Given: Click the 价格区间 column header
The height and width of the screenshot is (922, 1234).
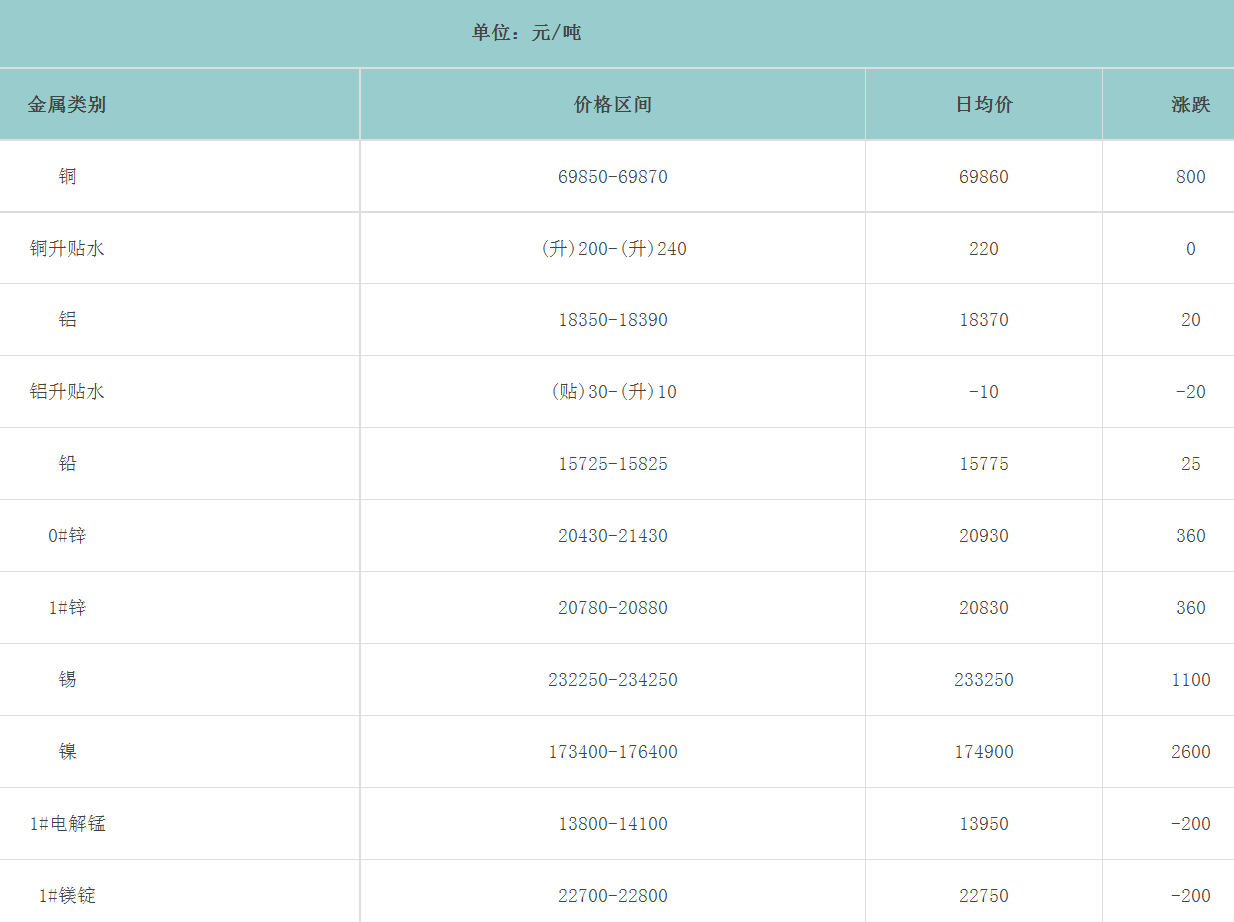Looking at the screenshot, I should (613, 105).
